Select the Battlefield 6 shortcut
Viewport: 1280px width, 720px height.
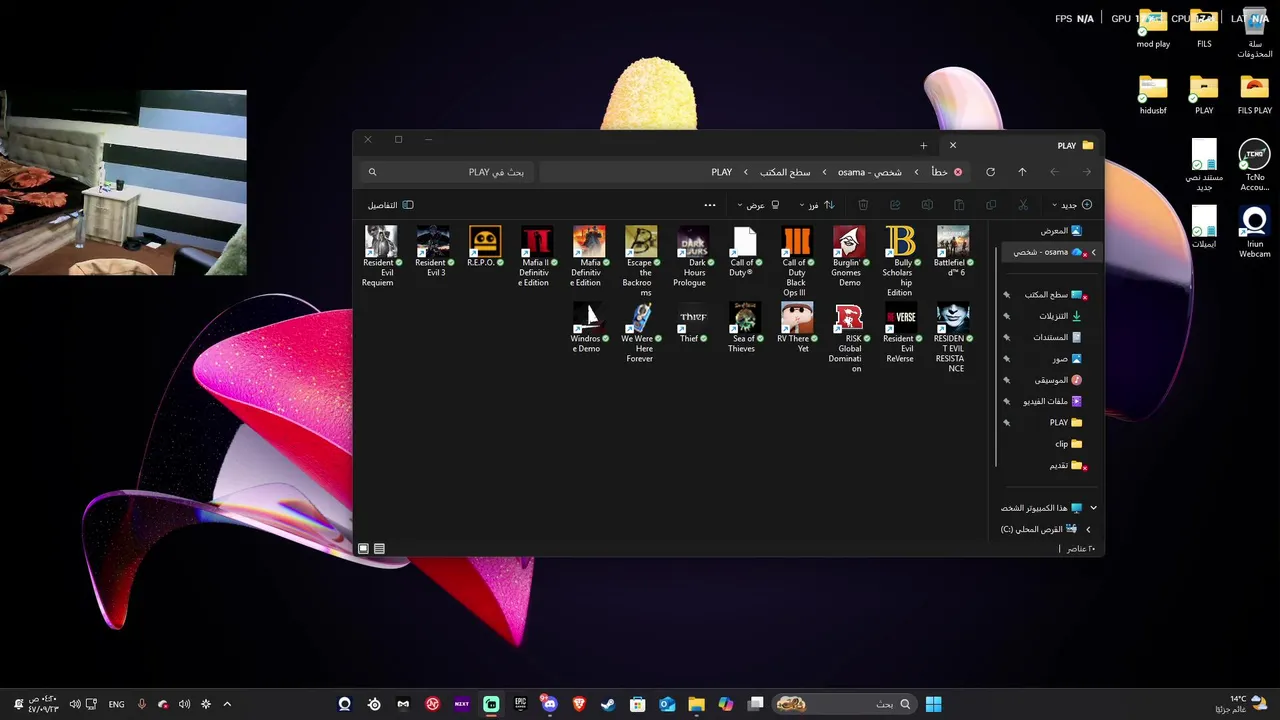pos(952,251)
